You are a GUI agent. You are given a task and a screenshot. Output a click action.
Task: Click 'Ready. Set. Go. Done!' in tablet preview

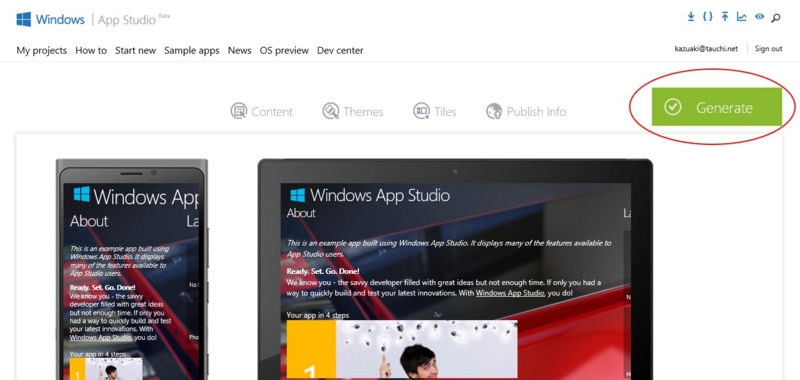(x=323, y=271)
